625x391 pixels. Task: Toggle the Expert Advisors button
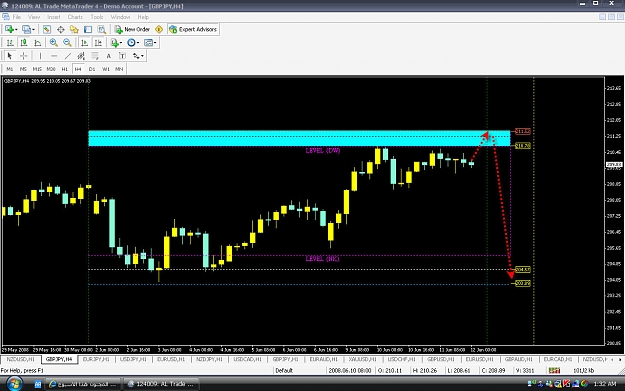(x=193, y=29)
